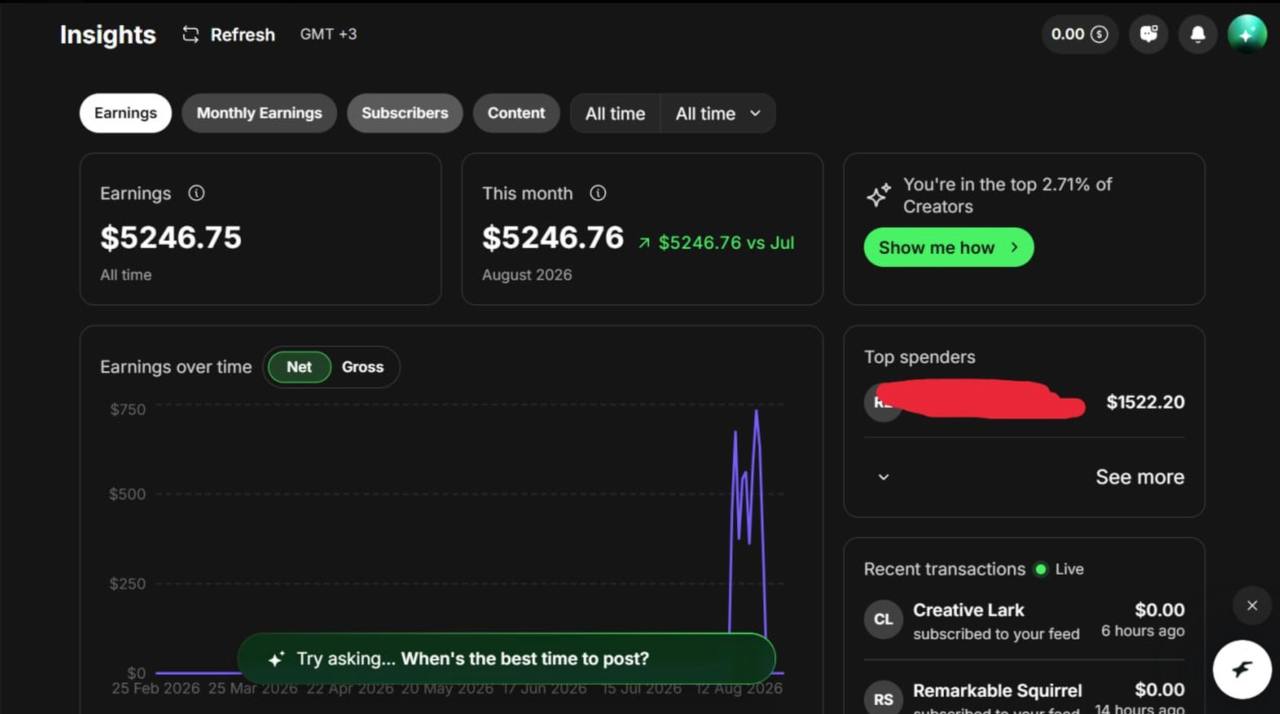Open the green profile avatar
The width and height of the screenshot is (1280, 714).
(1247, 34)
